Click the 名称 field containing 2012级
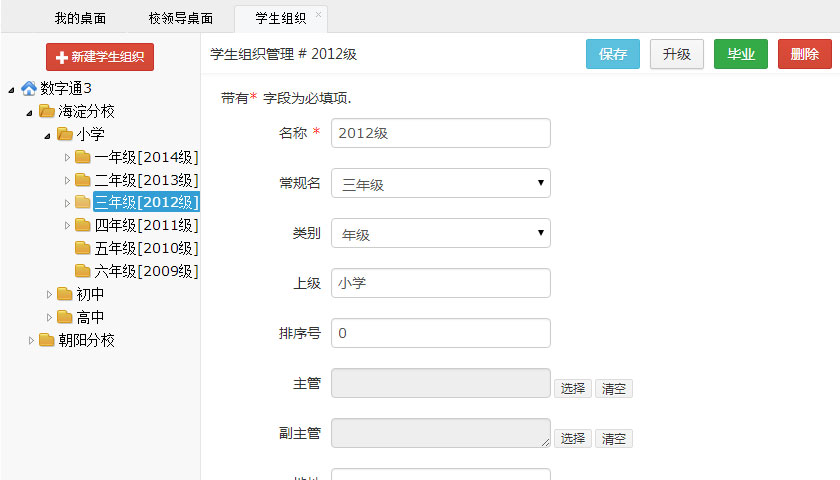This screenshot has height=480, width=840. coord(440,133)
